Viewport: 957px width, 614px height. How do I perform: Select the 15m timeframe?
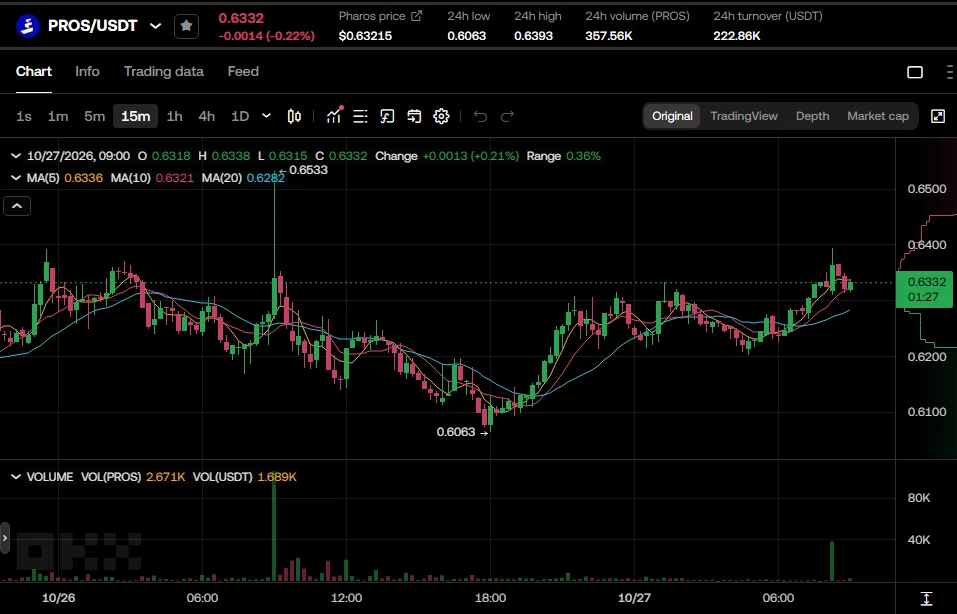point(135,116)
